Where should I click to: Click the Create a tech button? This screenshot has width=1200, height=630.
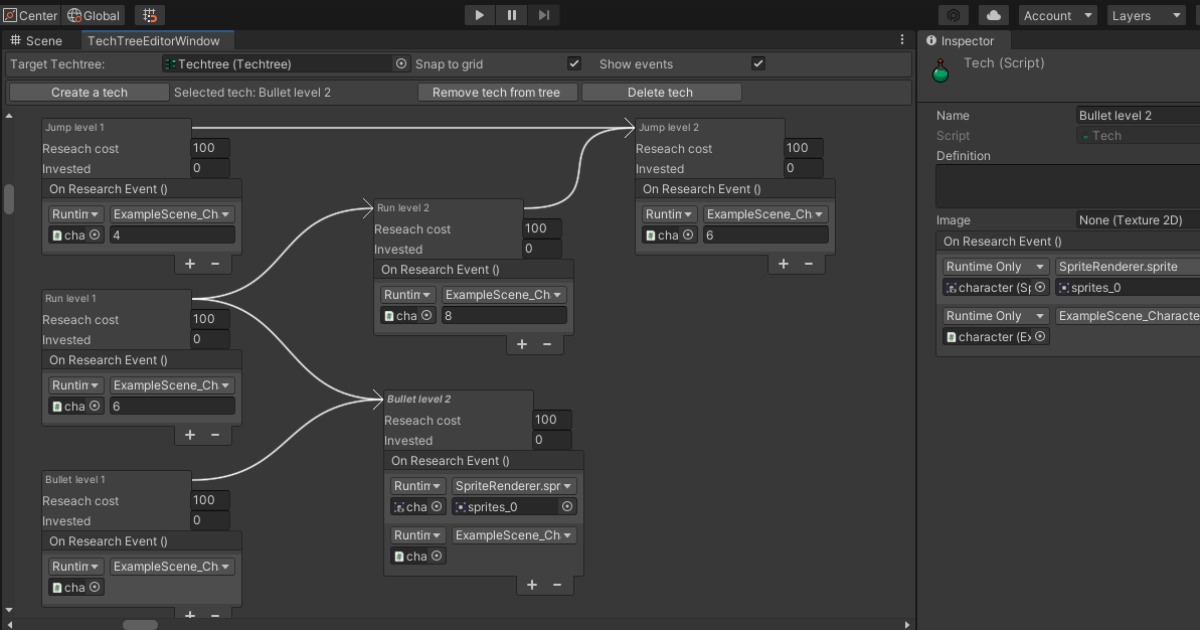(88, 91)
